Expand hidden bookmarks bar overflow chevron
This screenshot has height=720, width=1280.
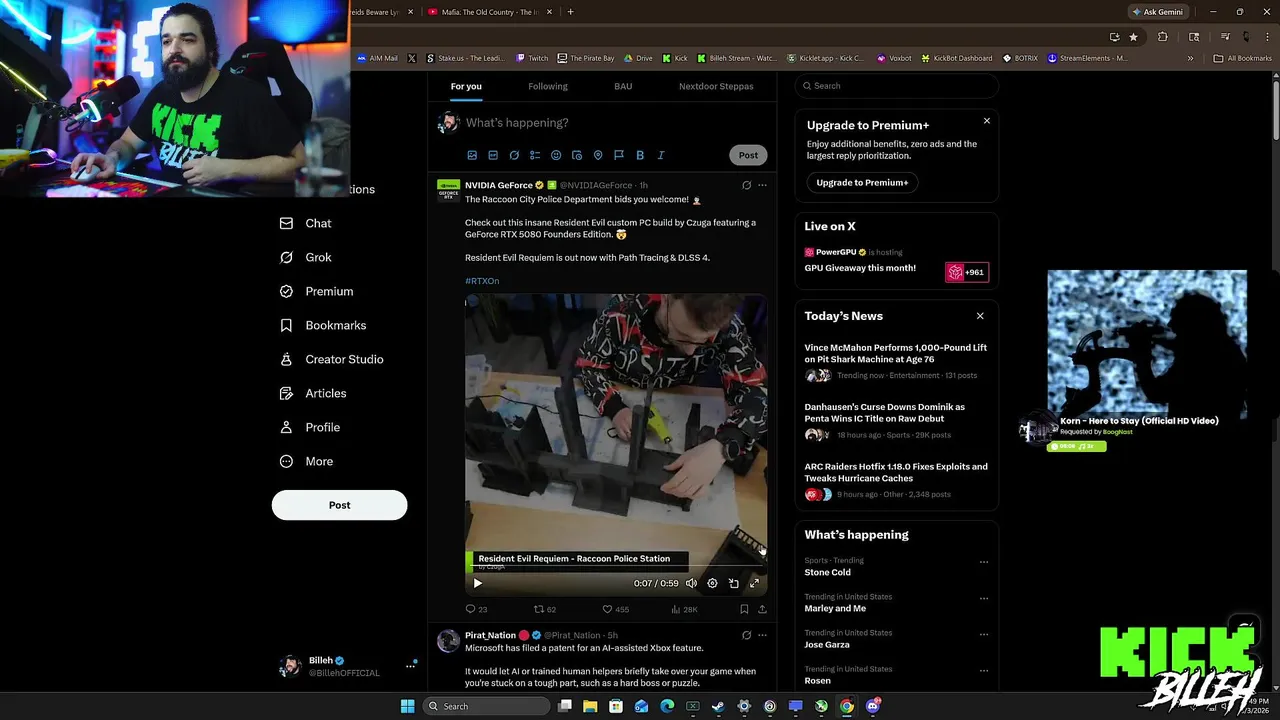click(x=1190, y=58)
